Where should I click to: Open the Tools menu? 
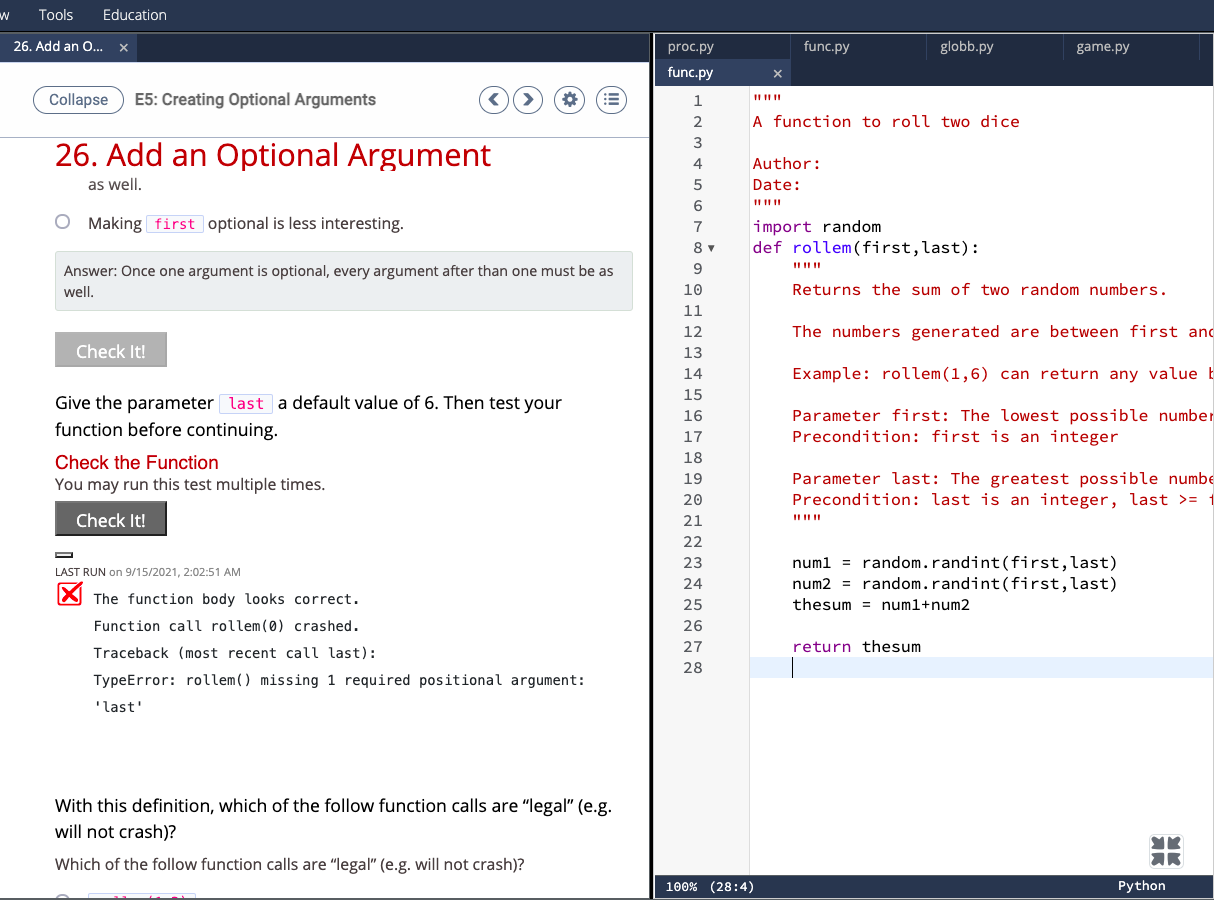click(55, 14)
